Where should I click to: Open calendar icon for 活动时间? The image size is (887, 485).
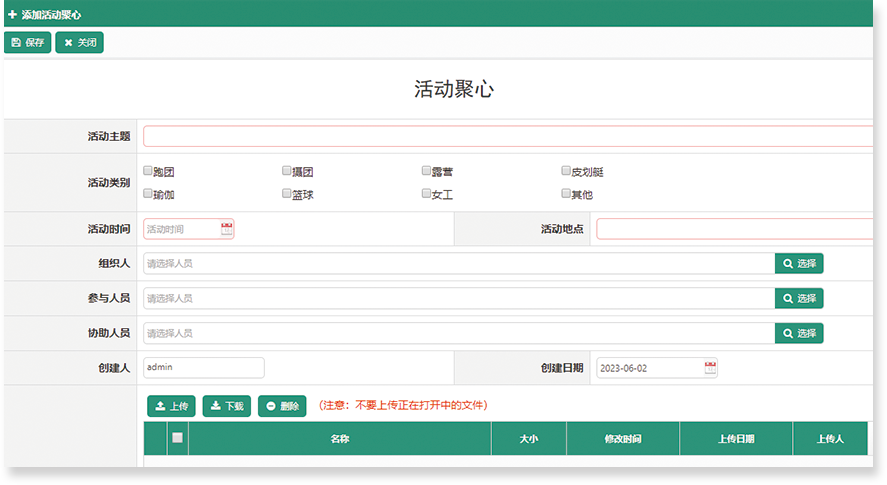[x=227, y=229]
